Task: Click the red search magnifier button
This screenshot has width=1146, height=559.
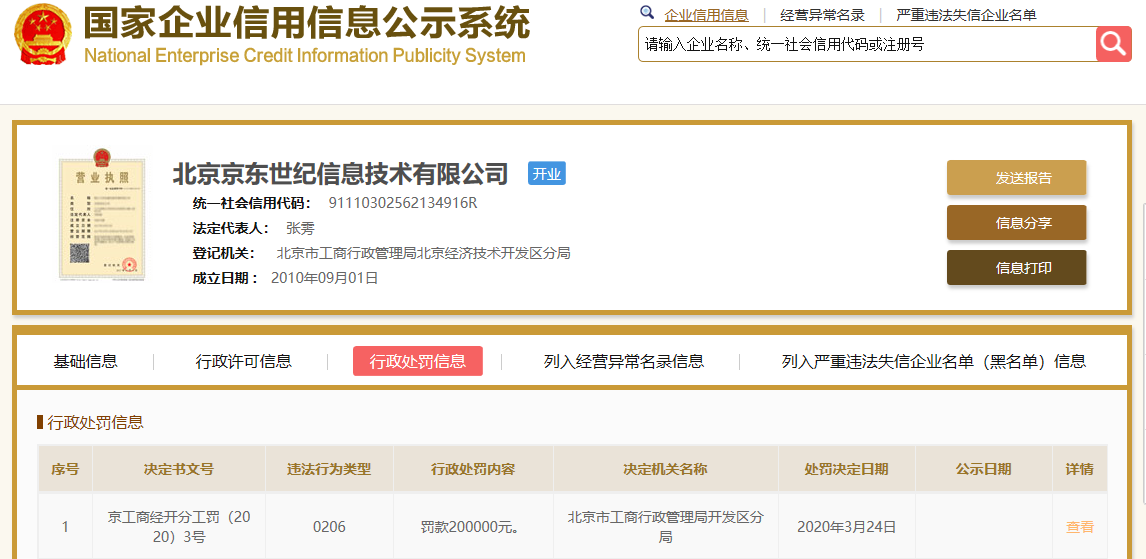Action: pyautogui.click(x=1113, y=44)
